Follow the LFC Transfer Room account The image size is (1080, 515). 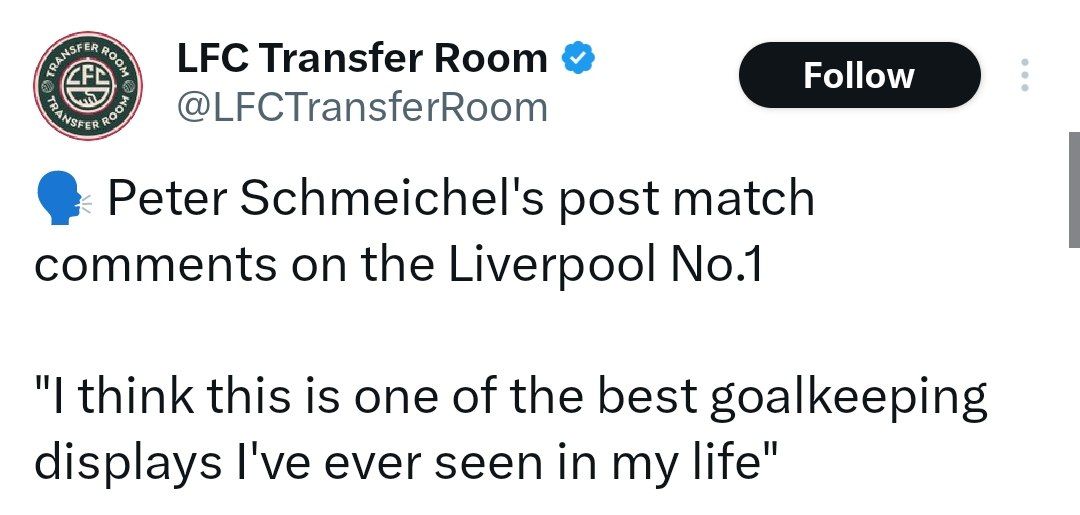(x=859, y=75)
